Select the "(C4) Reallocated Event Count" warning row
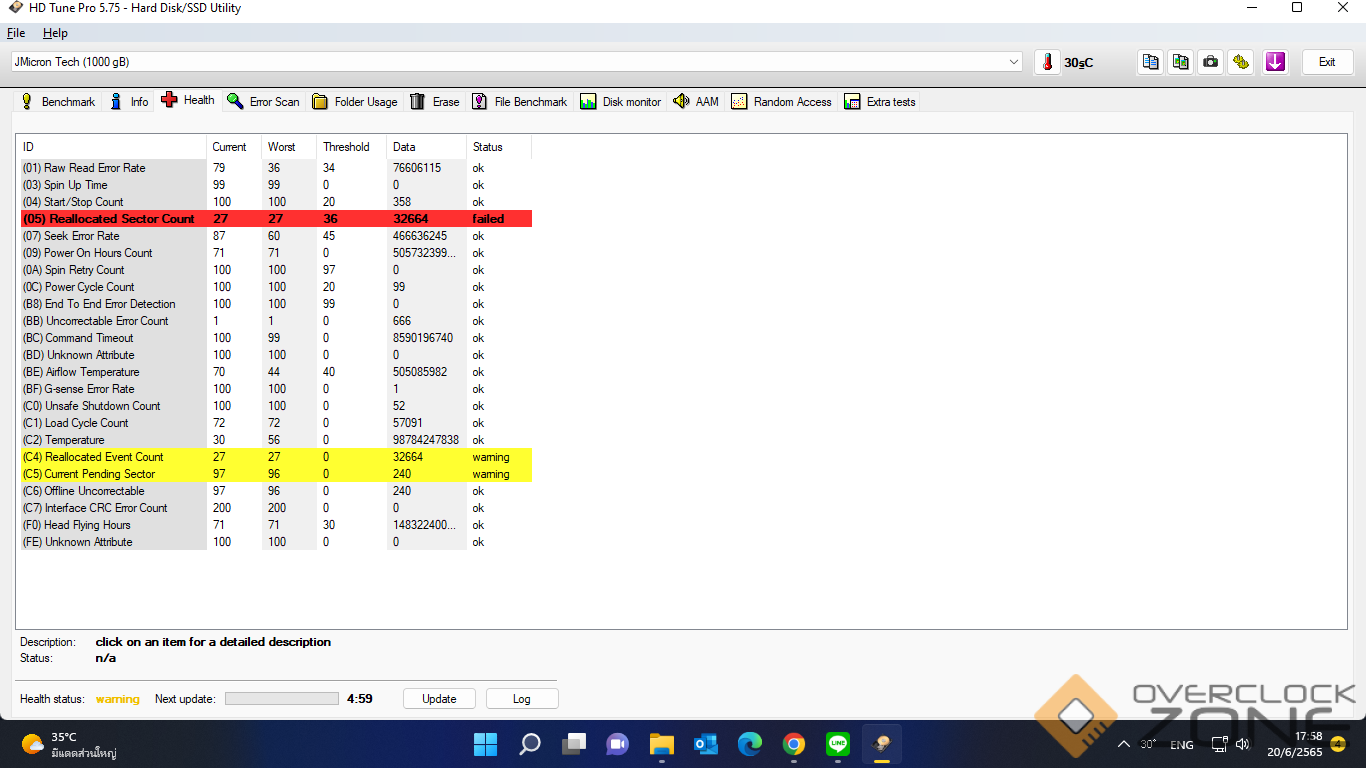This screenshot has width=1366, height=768. coord(276,457)
